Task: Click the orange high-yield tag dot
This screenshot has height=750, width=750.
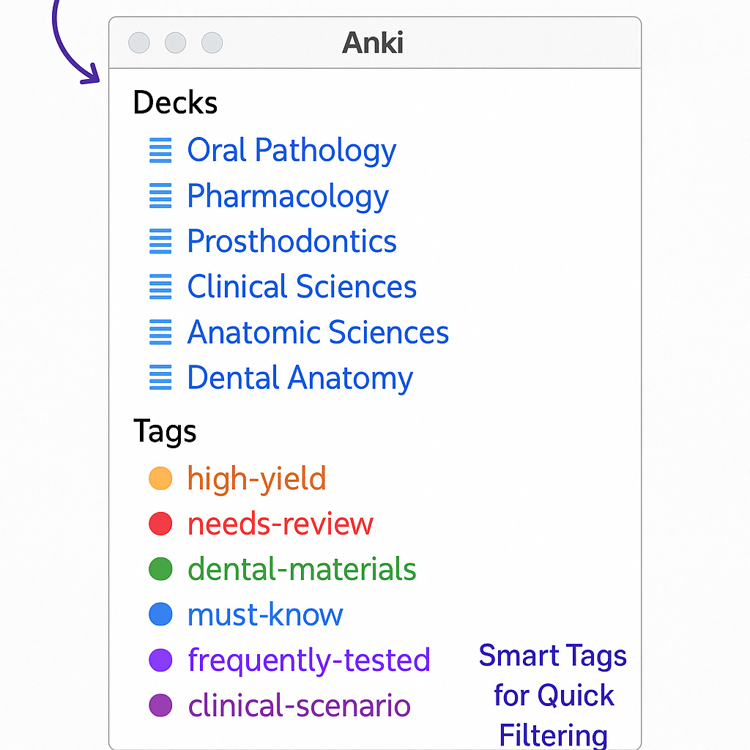Action: coord(160,478)
